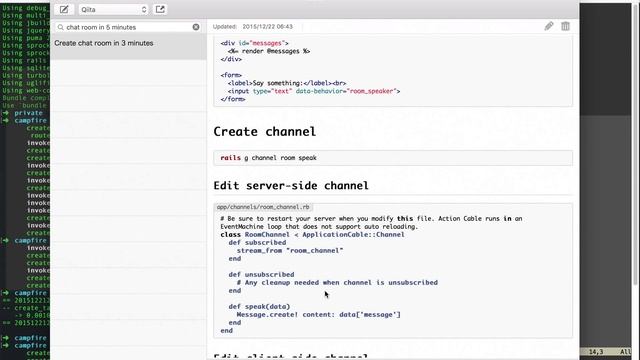Viewport: 640px width, 360px height.
Task: Click the 'def subscribed' line
Action: [x=257, y=242]
